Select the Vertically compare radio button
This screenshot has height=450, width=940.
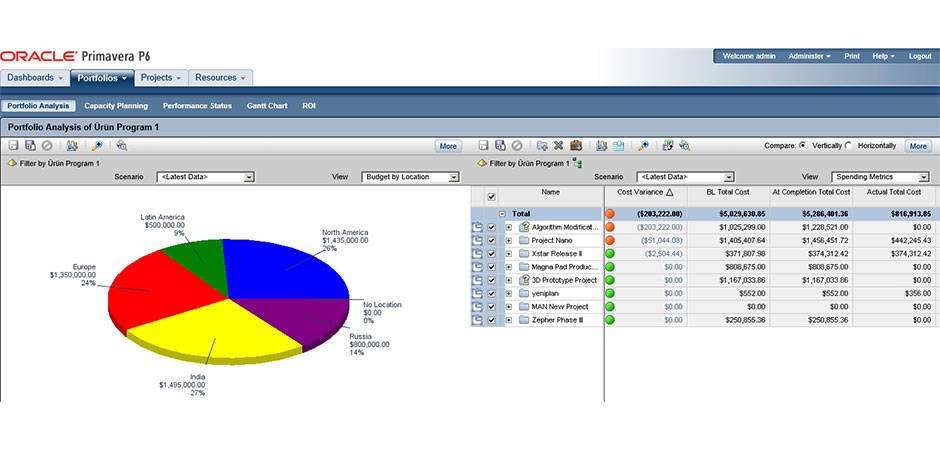tap(803, 146)
